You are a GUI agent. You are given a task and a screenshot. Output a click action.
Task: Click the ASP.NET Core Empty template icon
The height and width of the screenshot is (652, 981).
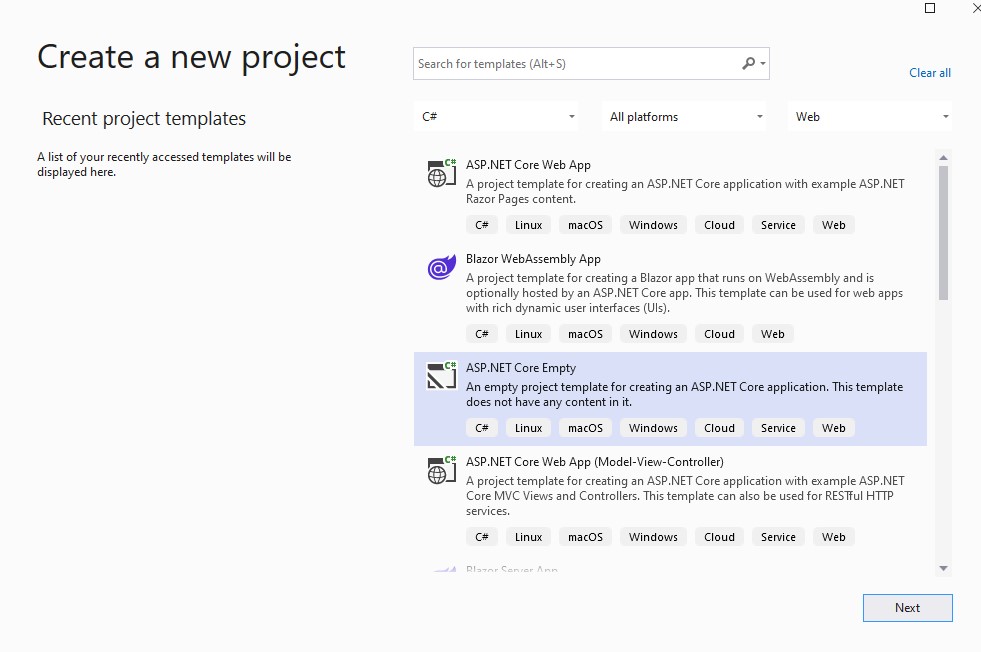(x=442, y=376)
